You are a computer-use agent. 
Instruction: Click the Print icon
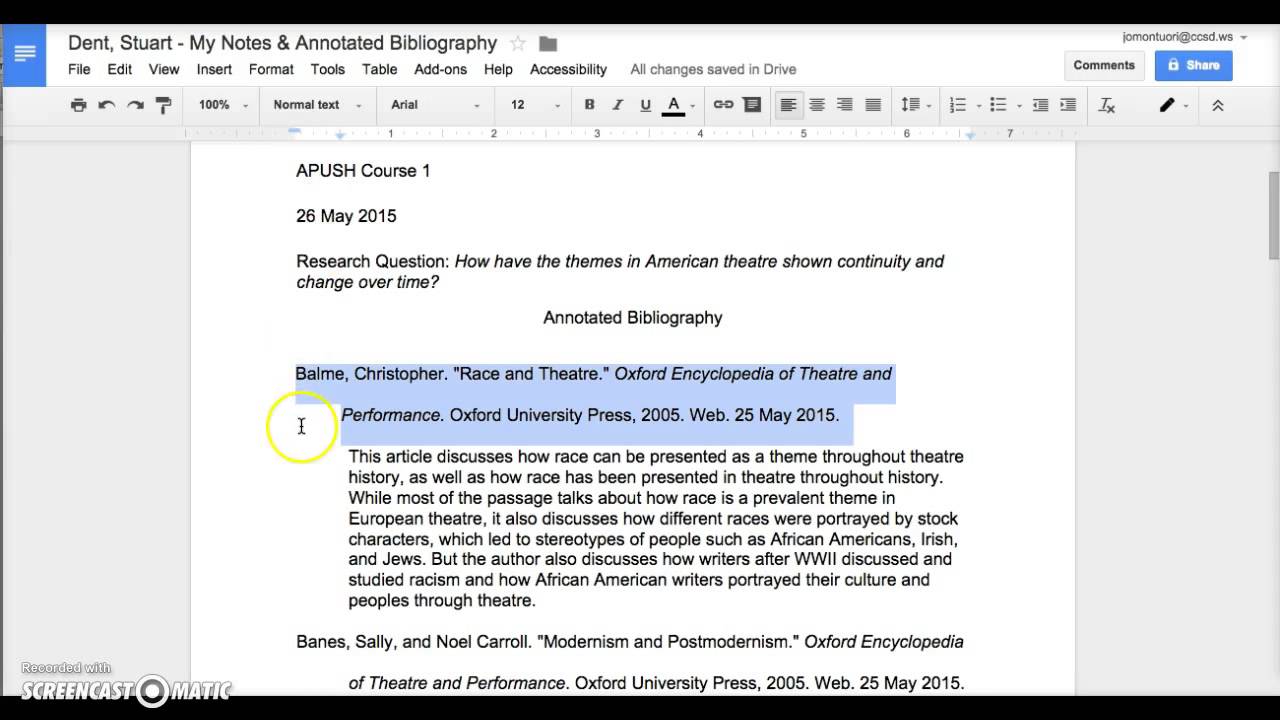78,105
